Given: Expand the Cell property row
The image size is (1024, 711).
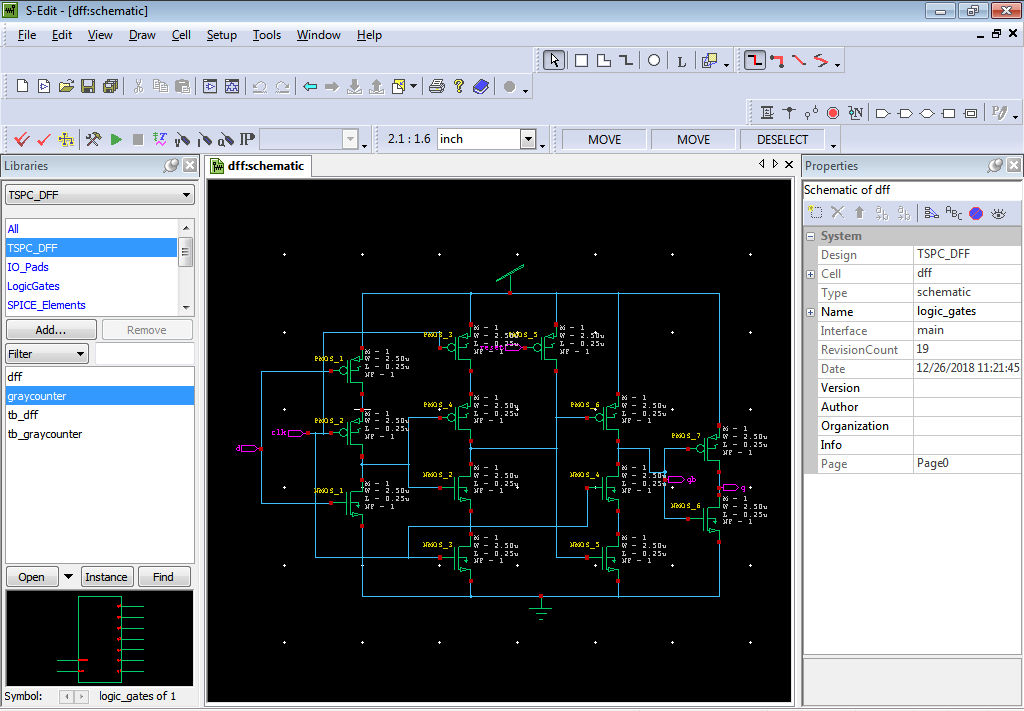Looking at the screenshot, I should click(x=810, y=274).
